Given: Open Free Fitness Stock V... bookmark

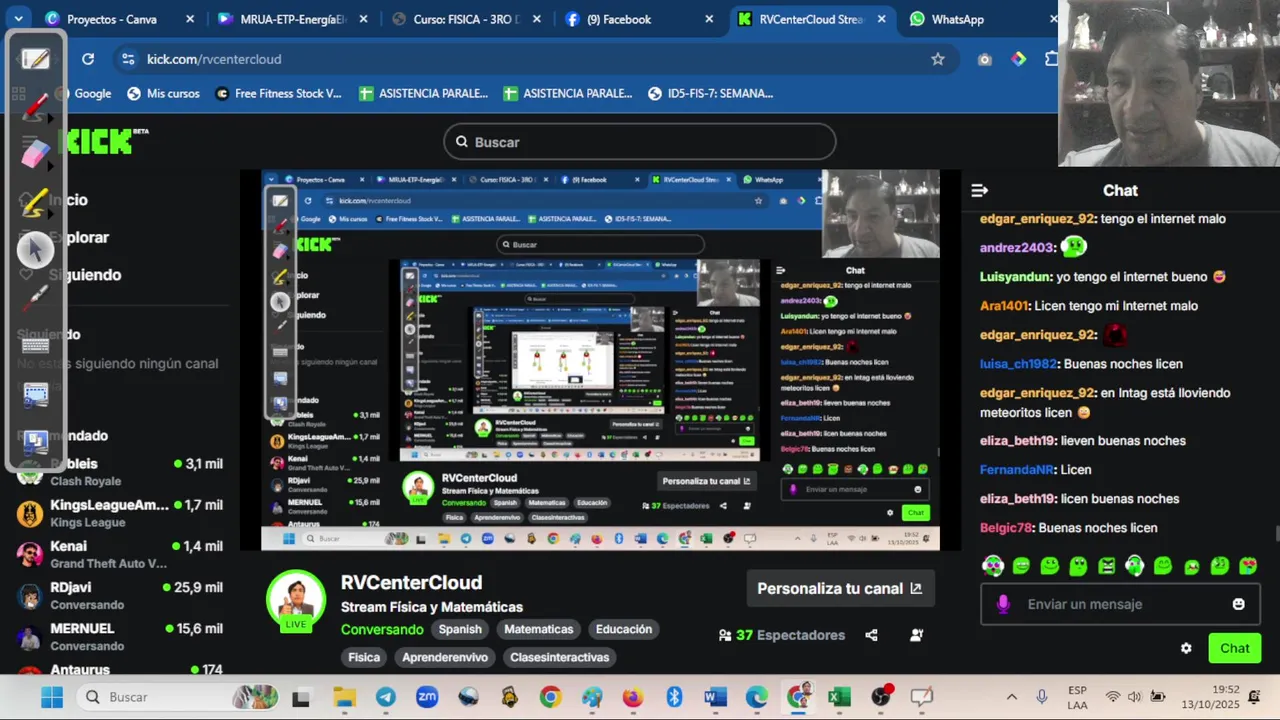Looking at the screenshot, I should 277,93.
